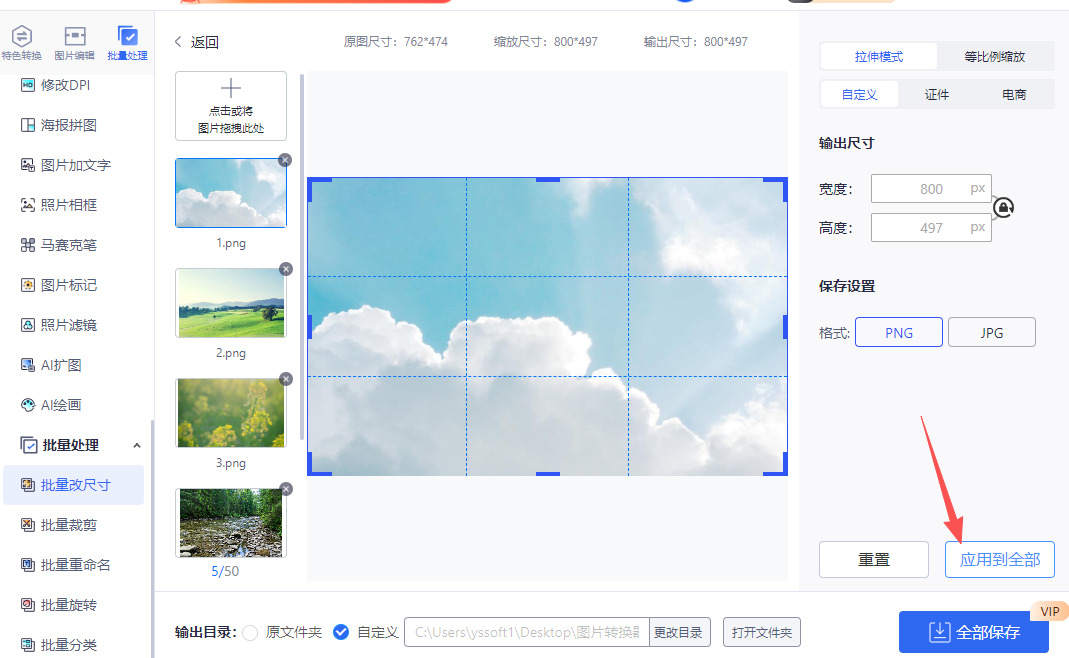Screen dimensions: 1069x658
Task: Collapse the 批量处理 sidebar group
Action: click(x=137, y=445)
